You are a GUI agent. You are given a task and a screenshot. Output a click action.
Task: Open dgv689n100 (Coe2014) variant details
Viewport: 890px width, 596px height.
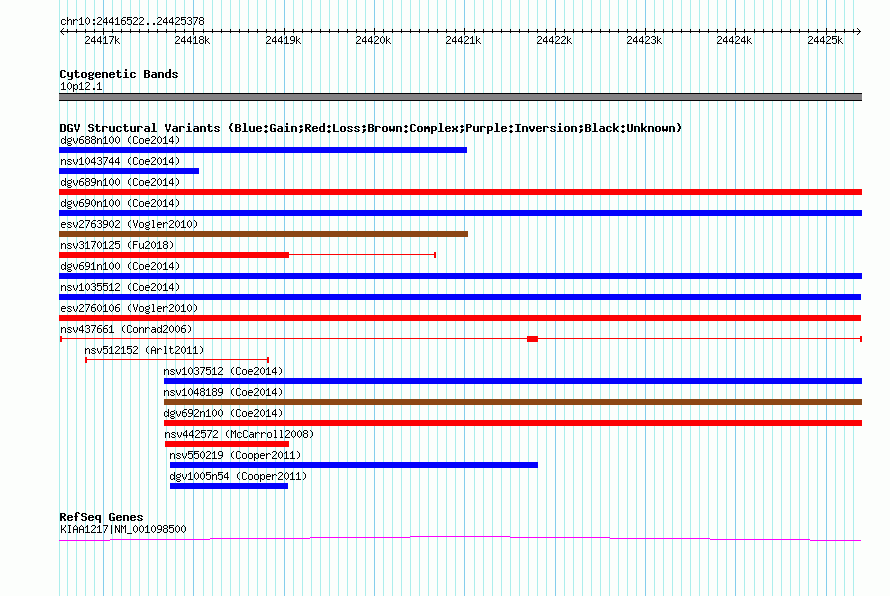(120, 182)
